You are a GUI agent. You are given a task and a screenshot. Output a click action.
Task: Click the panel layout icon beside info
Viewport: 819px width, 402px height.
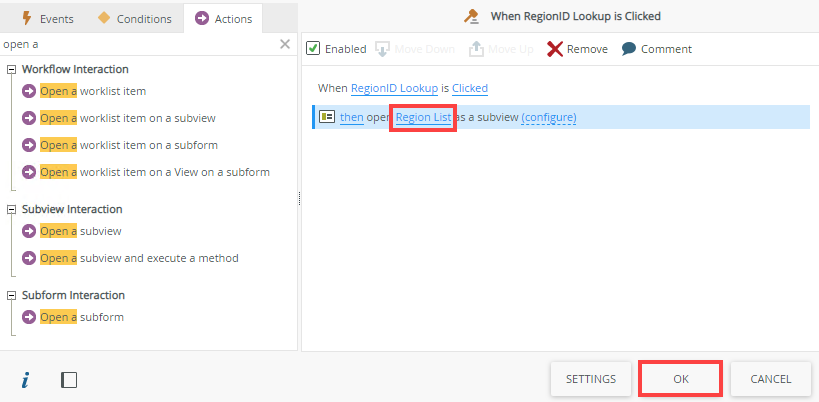click(x=69, y=380)
